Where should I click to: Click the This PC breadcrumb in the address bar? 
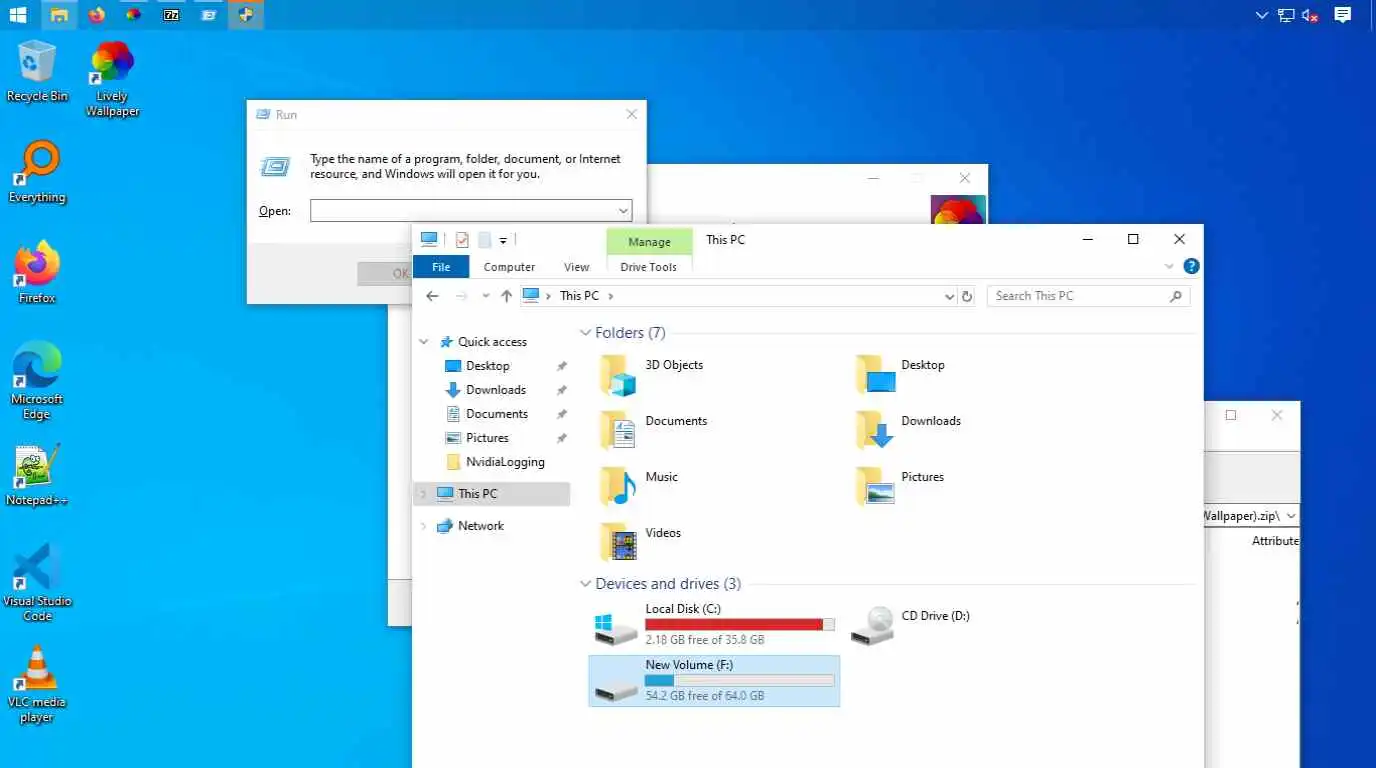(579, 296)
